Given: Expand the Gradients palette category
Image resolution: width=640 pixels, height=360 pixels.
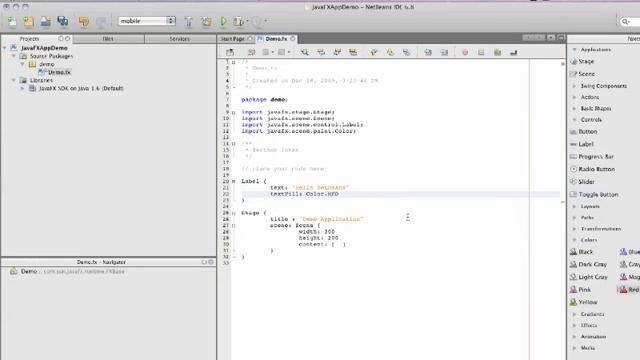Looking at the screenshot, I should [575, 314].
